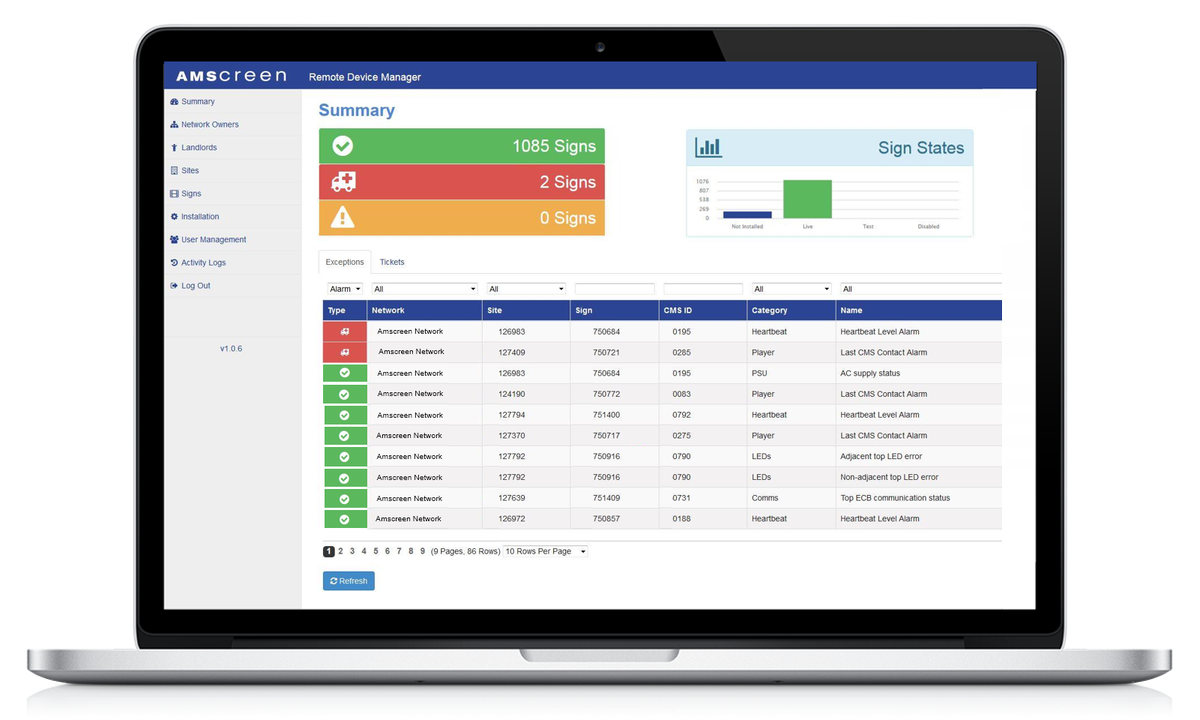This screenshot has width=1200, height=720.
Task: Switch to the Tickets tab
Action: pos(392,262)
